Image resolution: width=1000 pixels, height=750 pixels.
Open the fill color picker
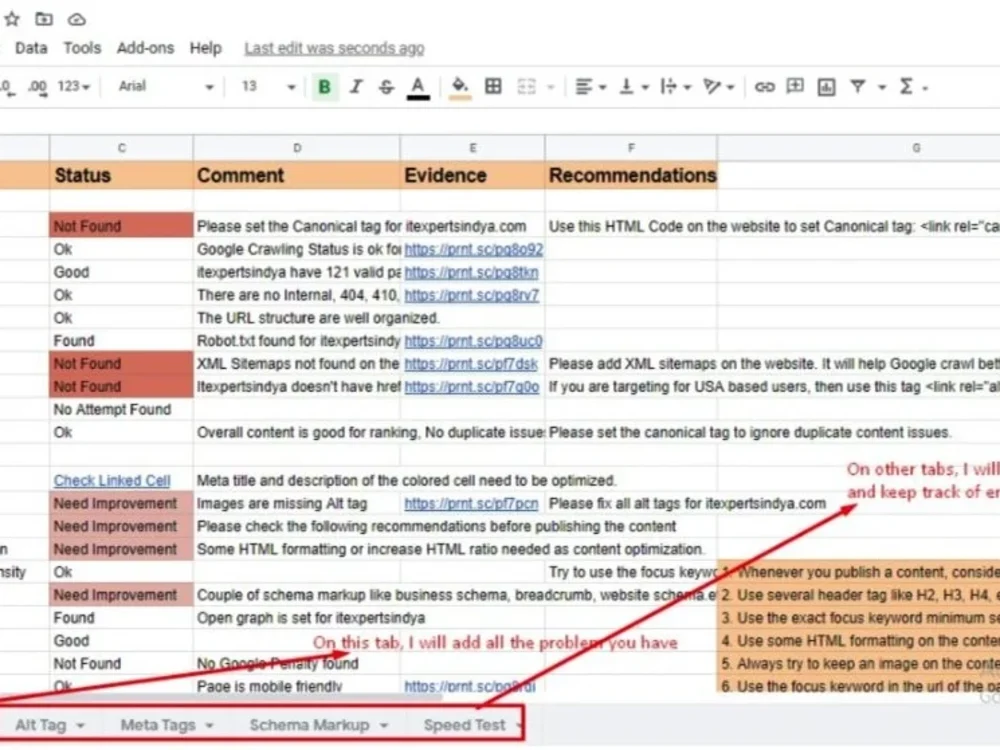coord(460,88)
